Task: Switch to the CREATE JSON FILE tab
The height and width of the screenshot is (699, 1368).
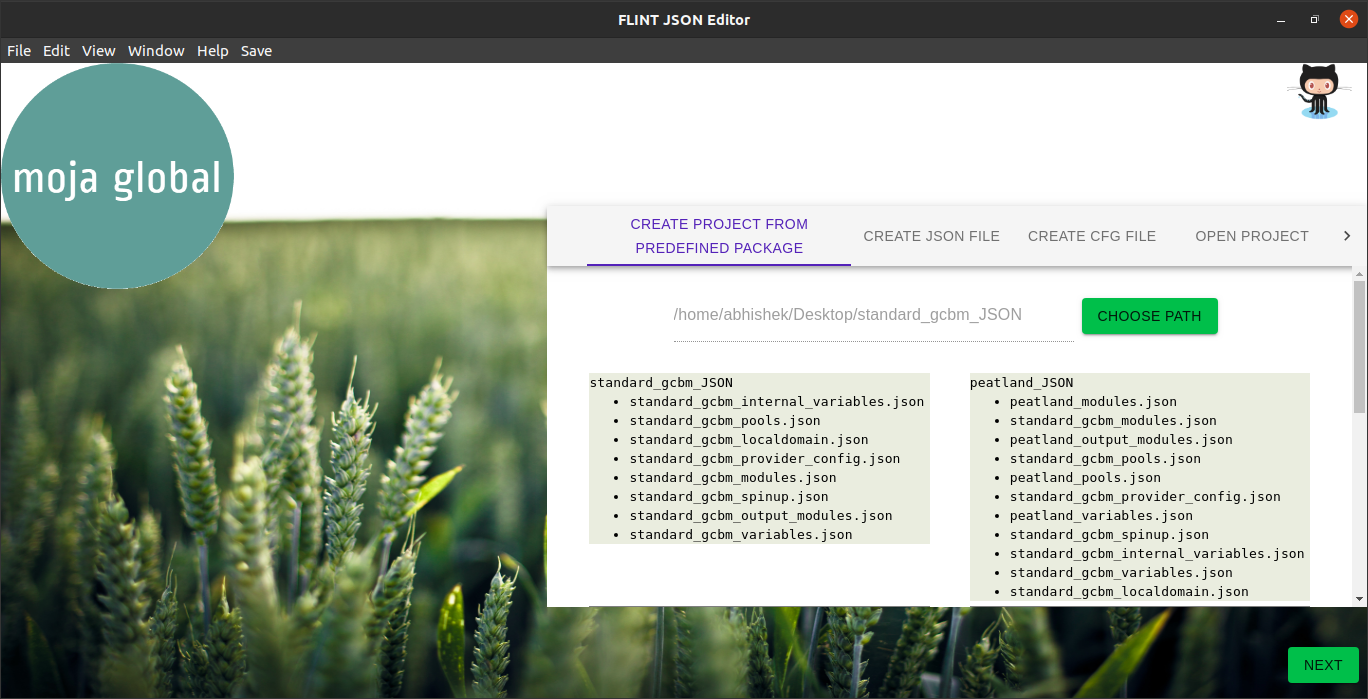Action: pos(931,236)
